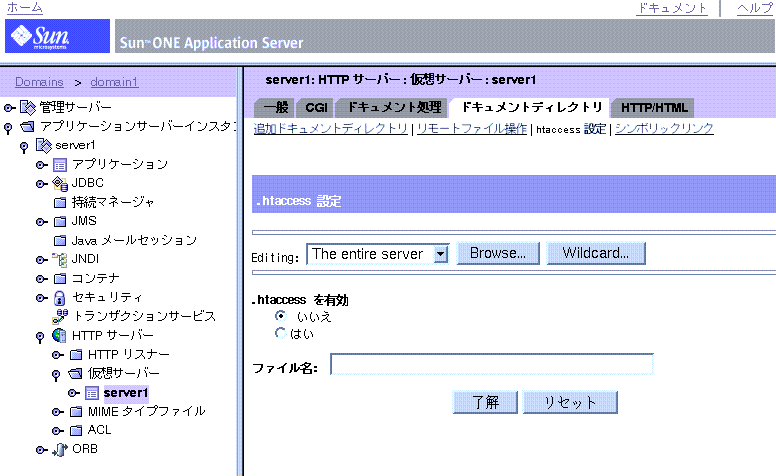Select the トランザクションサービス tree label
Screen dimensions: 776x476
tap(145, 316)
